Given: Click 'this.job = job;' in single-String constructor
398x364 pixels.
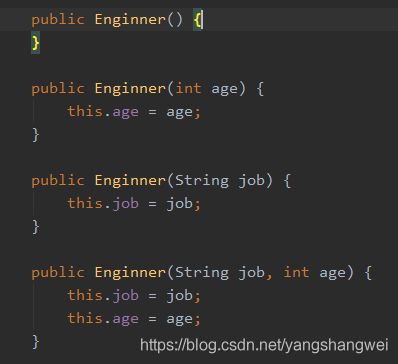Looking at the screenshot, I should pos(134,204).
